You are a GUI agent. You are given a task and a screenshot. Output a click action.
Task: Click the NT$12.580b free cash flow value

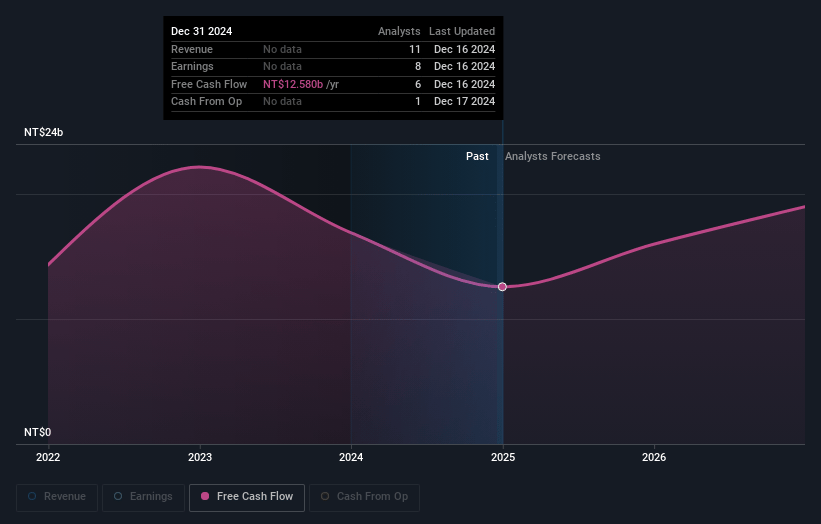point(293,84)
